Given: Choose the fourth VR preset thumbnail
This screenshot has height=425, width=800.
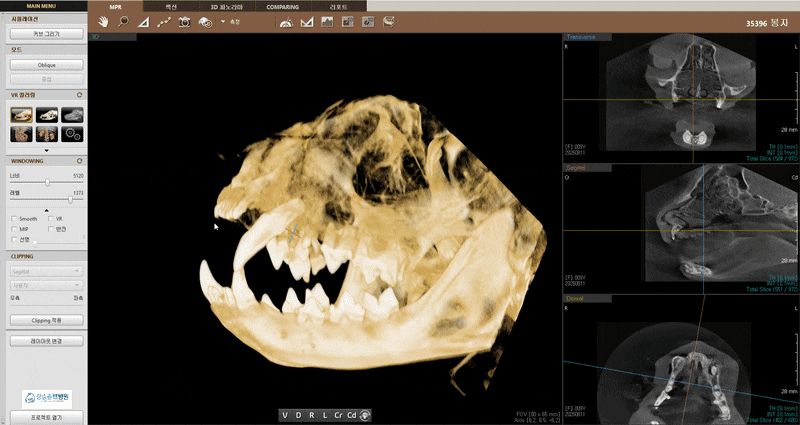Looking at the screenshot, I should click(21, 134).
